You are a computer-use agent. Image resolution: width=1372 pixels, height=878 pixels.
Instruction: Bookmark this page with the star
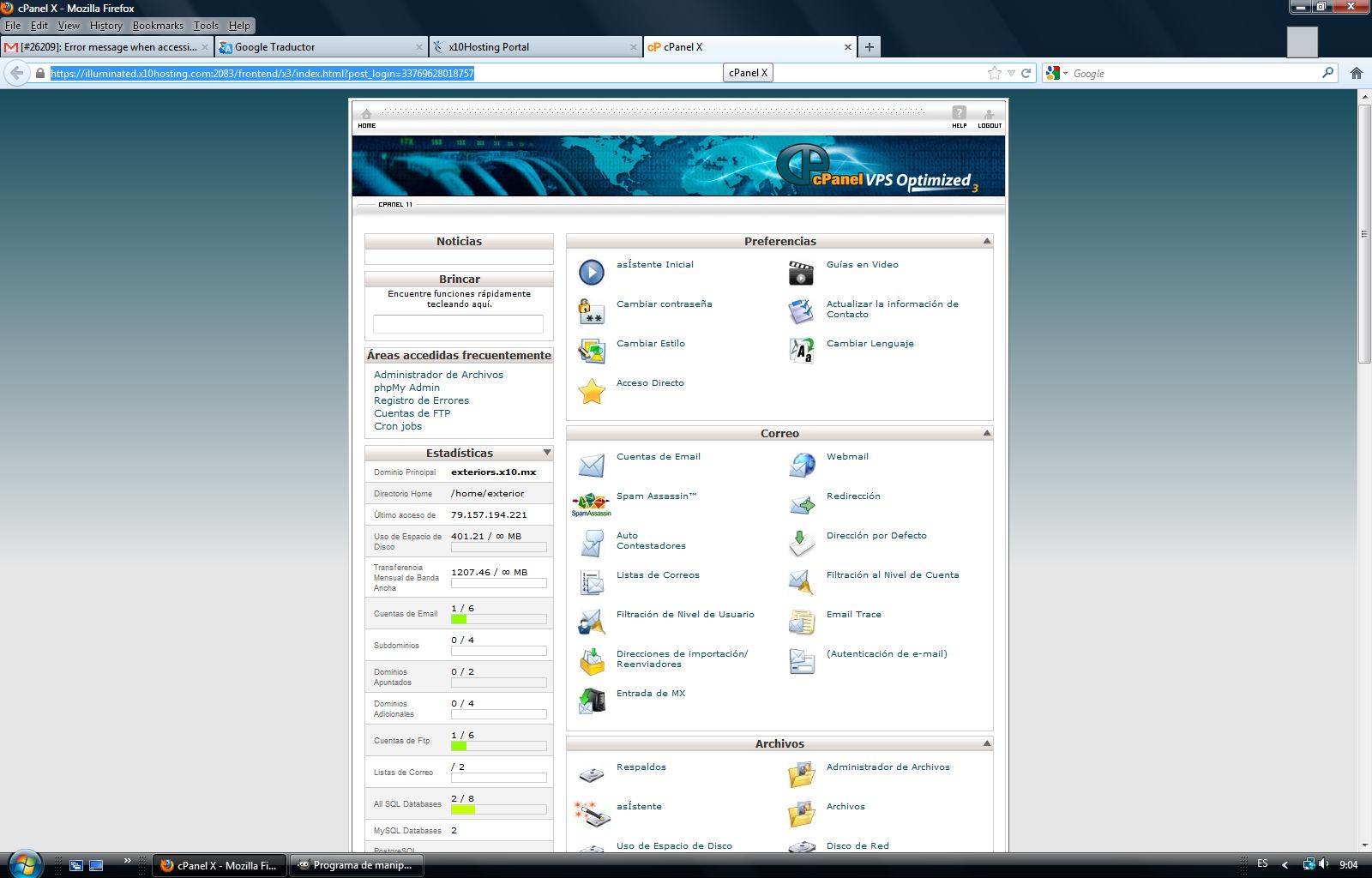pyautogui.click(x=995, y=74)
